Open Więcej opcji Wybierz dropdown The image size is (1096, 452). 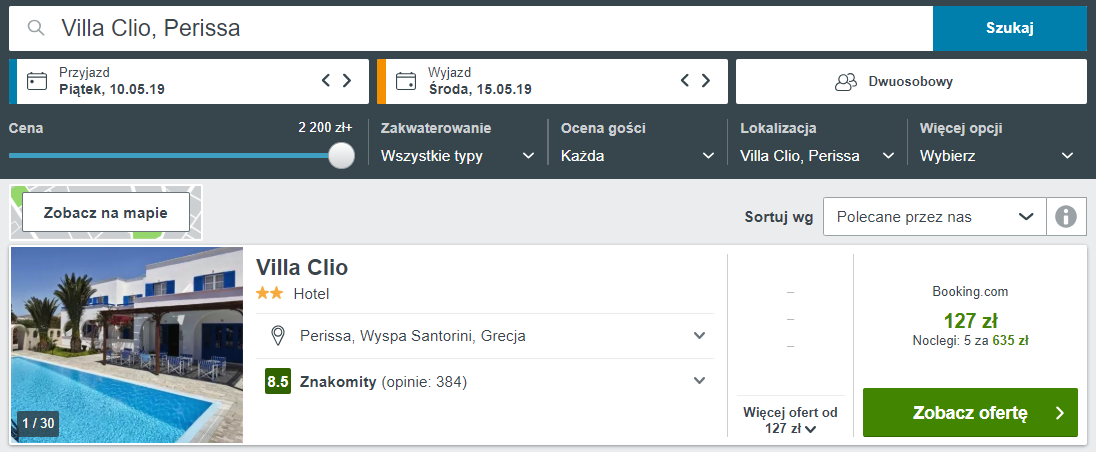[x=997, y=156]
